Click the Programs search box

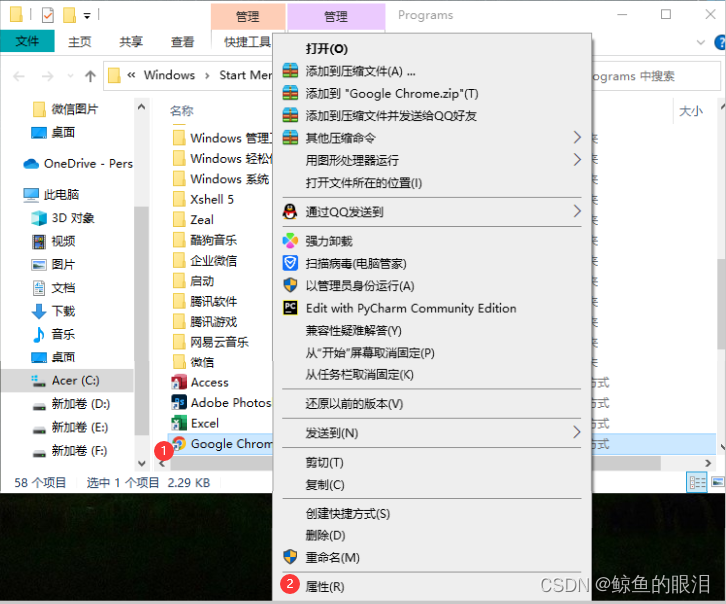(x=655, y=76)
